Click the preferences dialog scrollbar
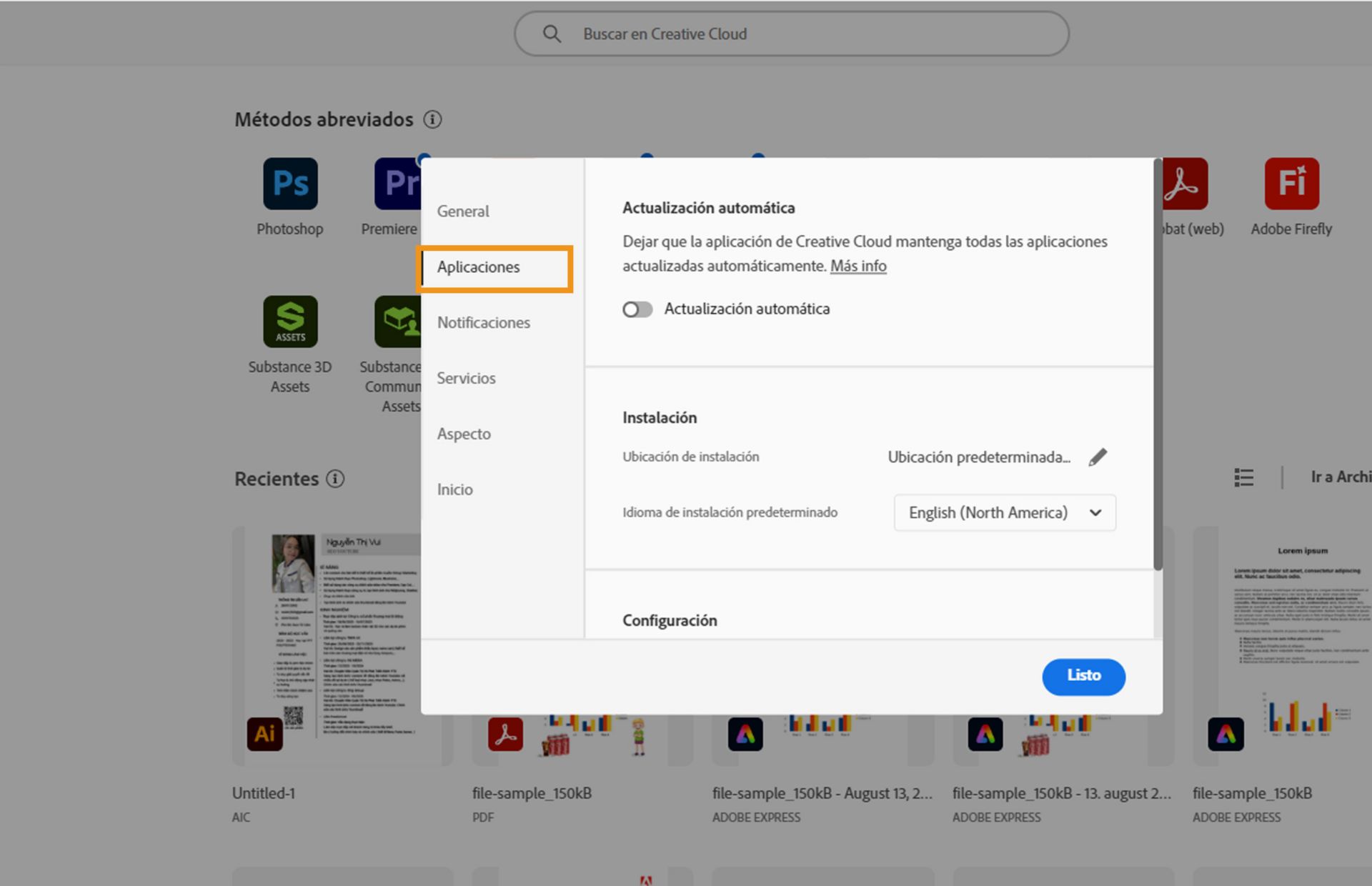The image size is (1372, 886). coord(1157,364)
